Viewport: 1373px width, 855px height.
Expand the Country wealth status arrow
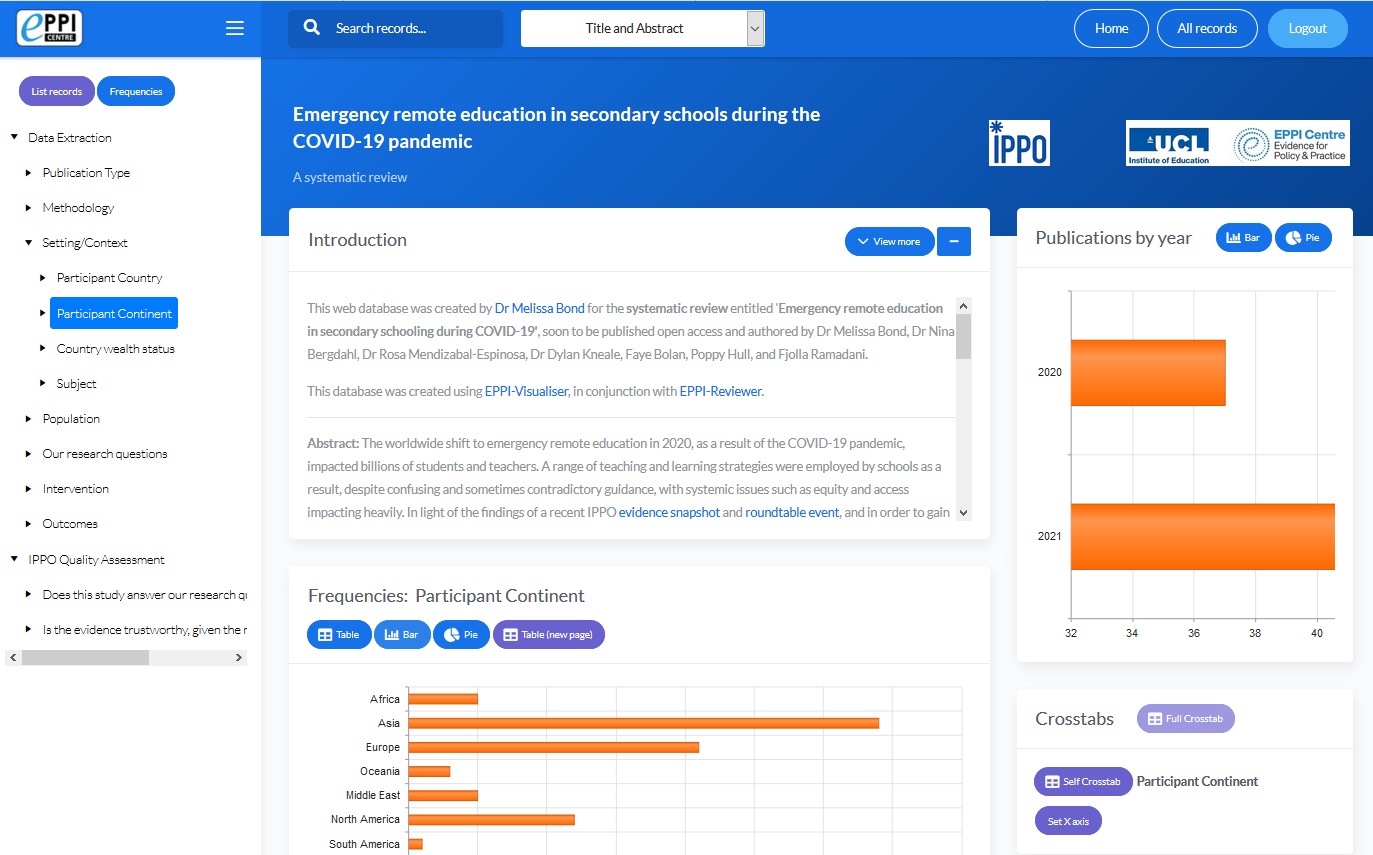pyautogui.click(x=42, y=348)
